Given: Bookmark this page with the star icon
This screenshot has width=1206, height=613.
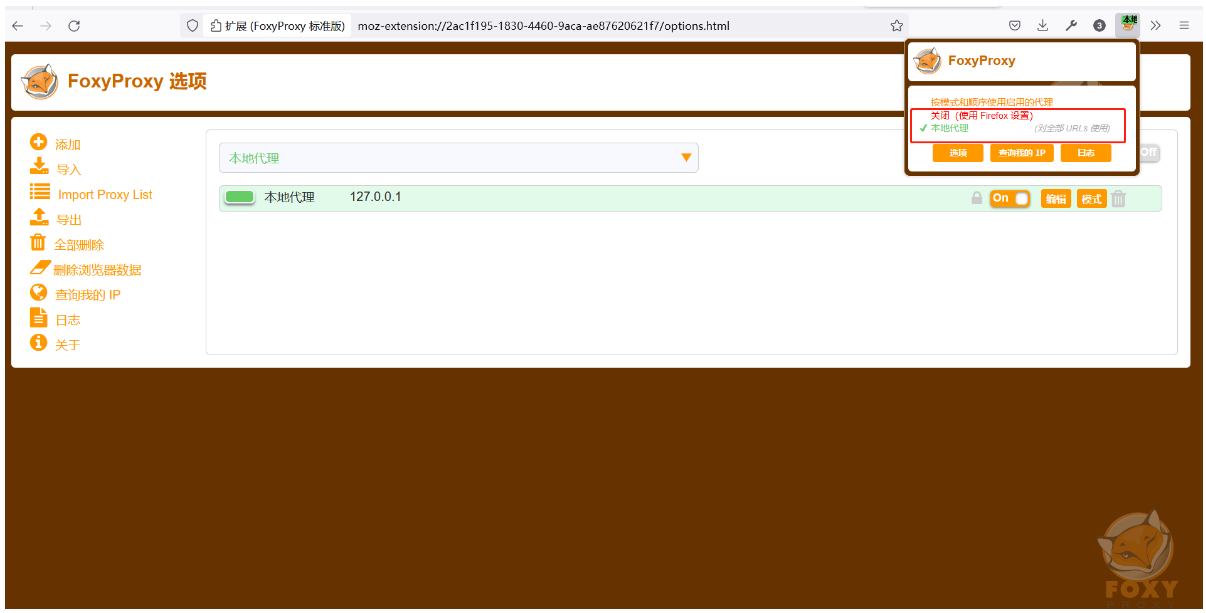Looking at the screenshot, I should pos(897,26).
